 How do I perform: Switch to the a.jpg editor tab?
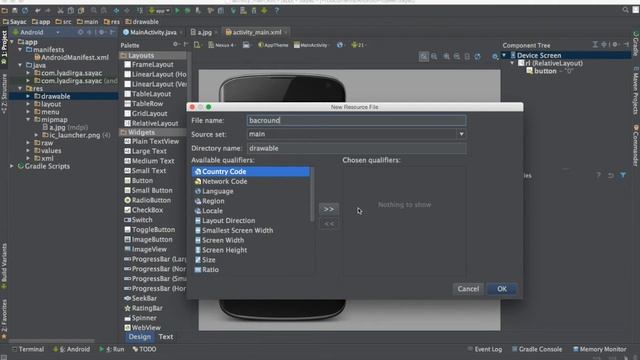click(x=204, y=32)
